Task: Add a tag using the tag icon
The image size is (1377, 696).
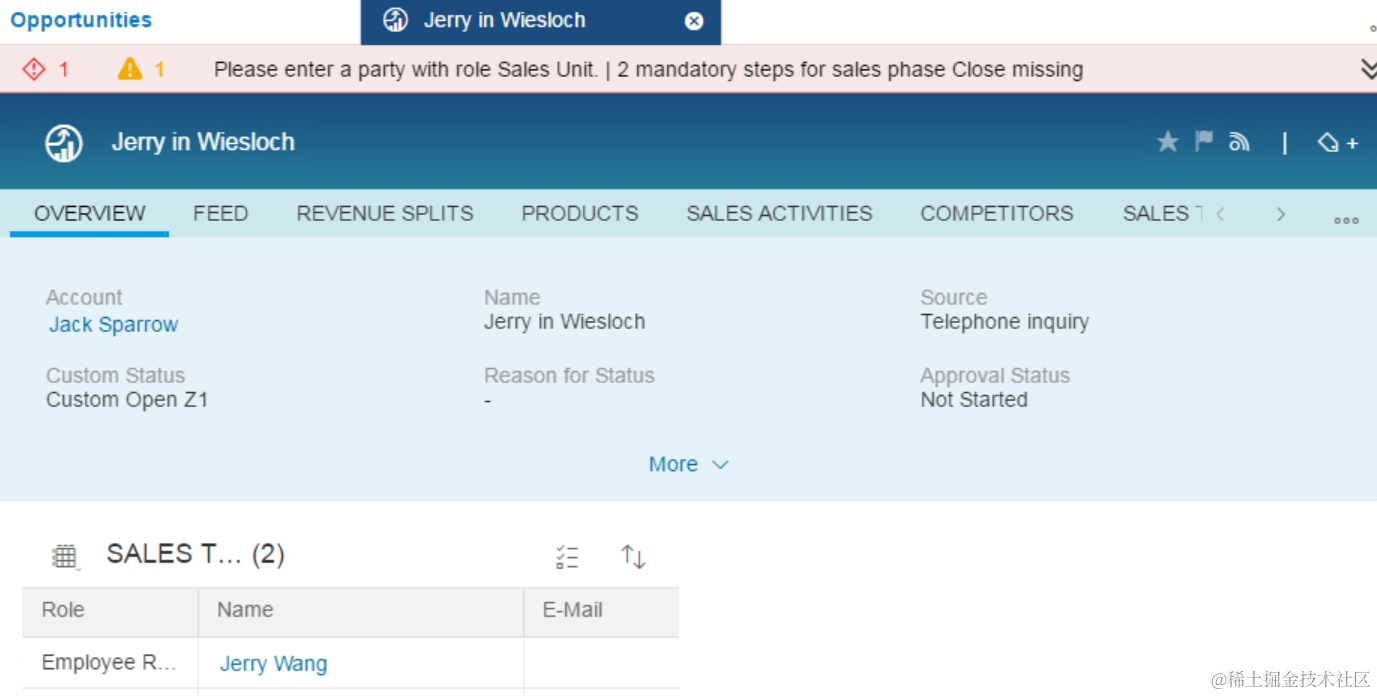Action: (1337, 143)
